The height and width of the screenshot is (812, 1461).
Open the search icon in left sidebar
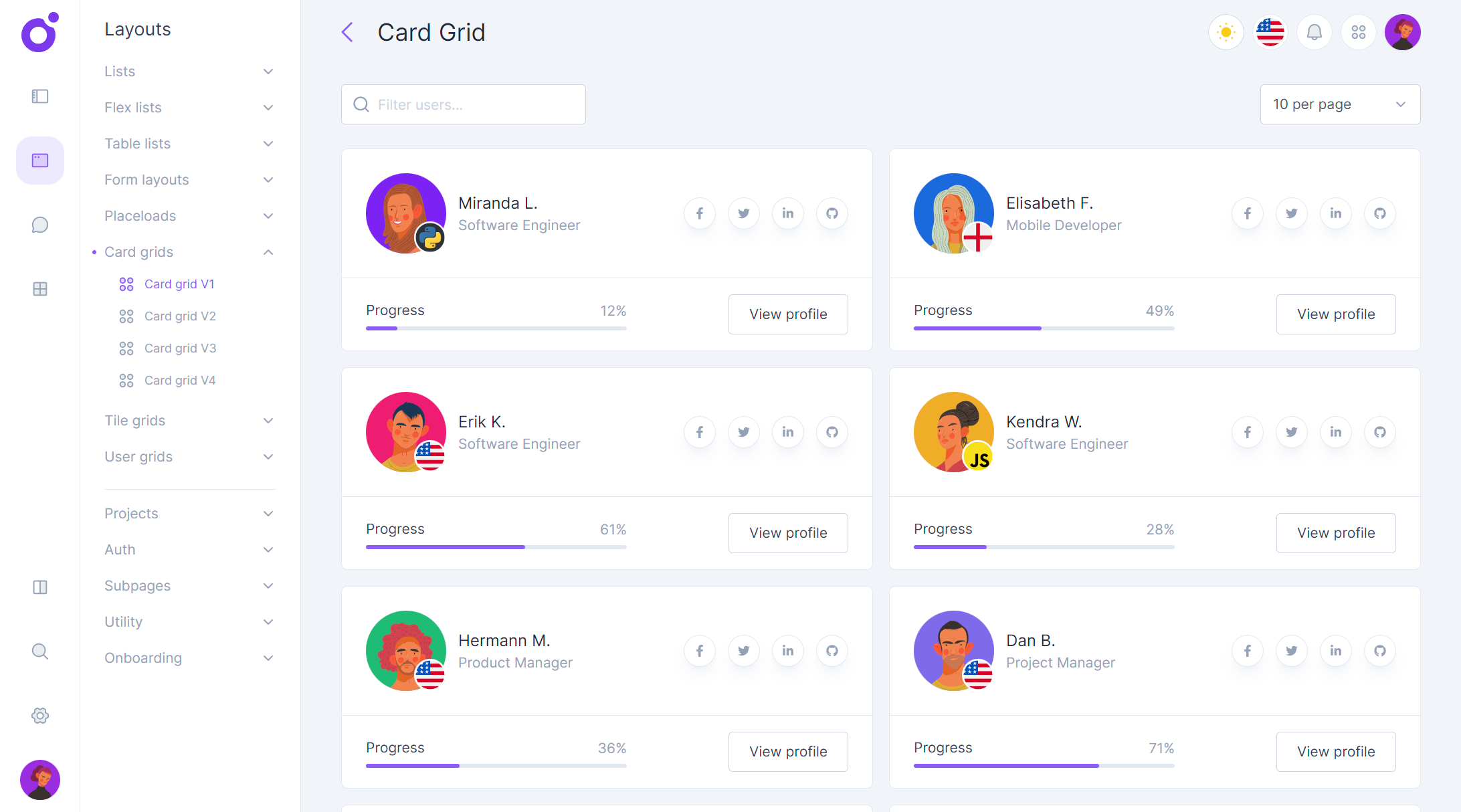(39, 651)
